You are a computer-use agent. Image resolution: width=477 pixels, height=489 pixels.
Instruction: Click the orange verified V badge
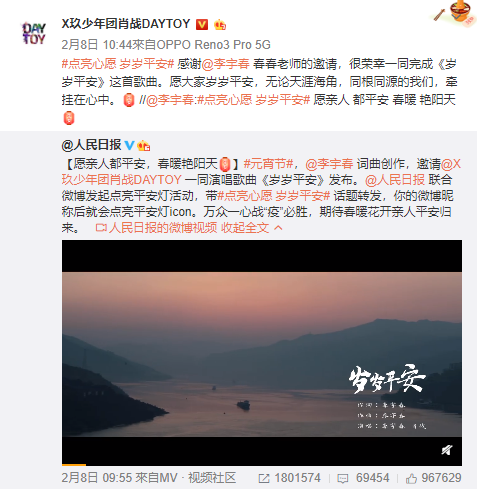coord(202,24)
